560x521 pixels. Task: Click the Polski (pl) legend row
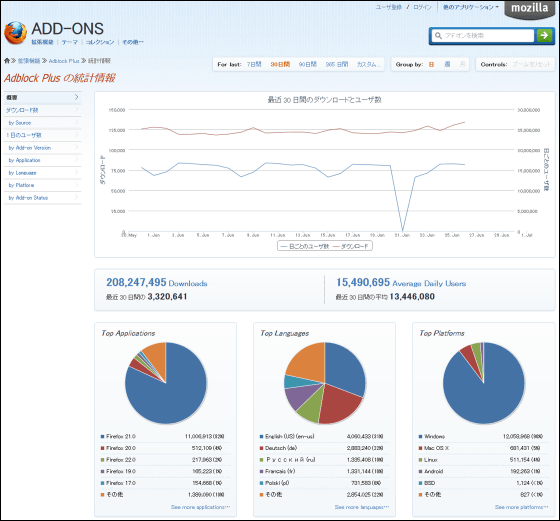[x=324, y=483]
